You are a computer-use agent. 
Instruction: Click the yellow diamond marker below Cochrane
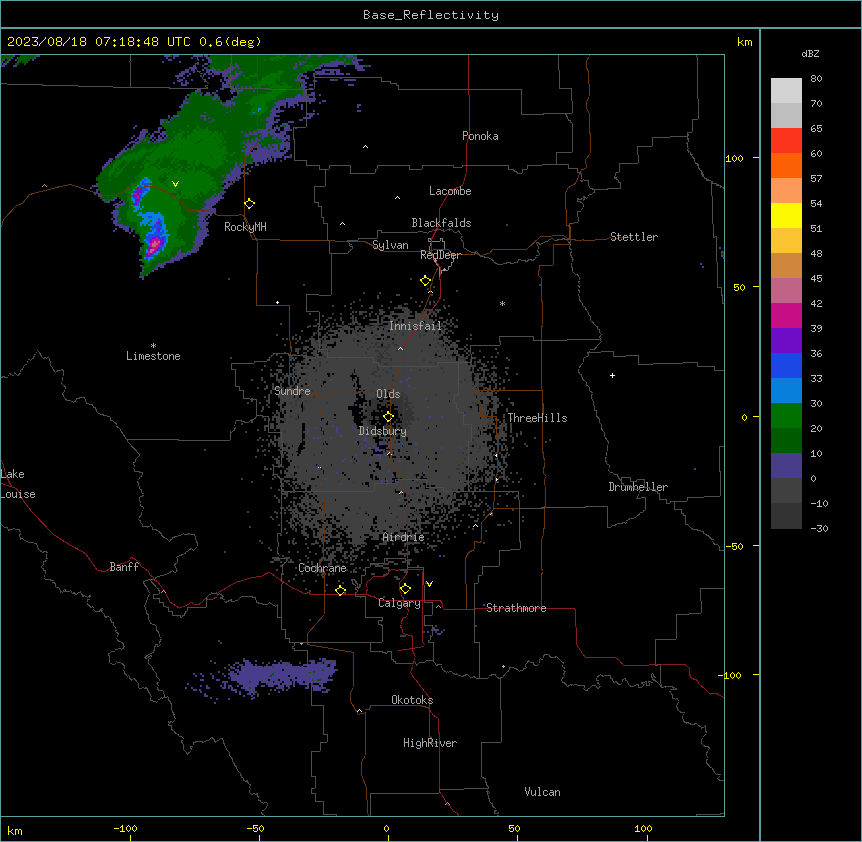340,590
